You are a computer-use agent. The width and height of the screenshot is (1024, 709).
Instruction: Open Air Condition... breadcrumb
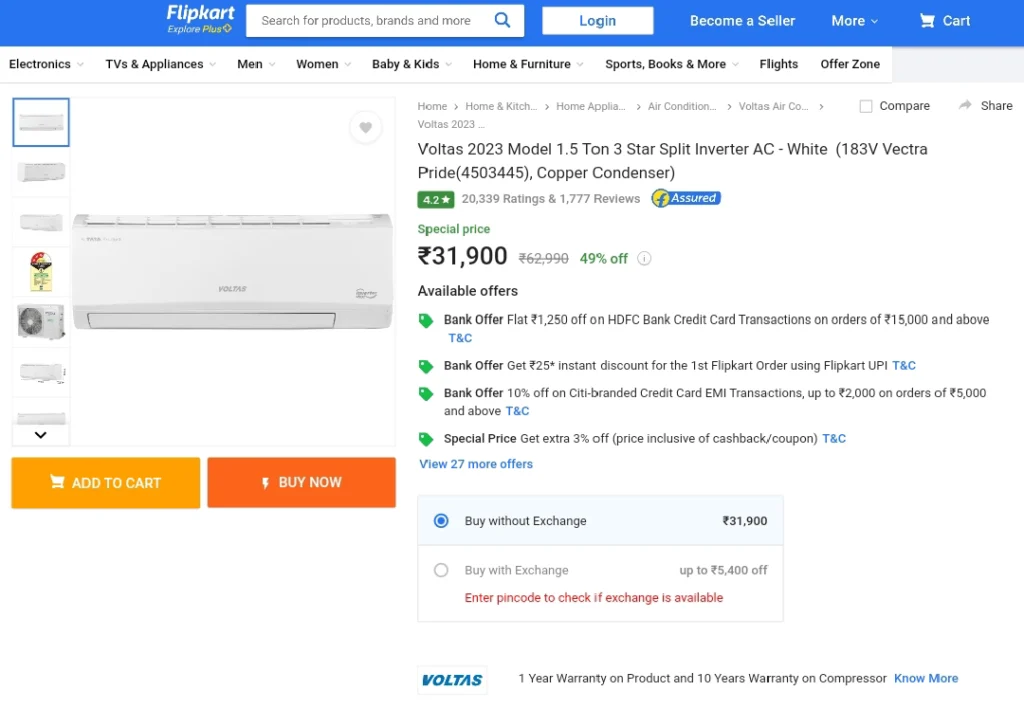[682, 106]
